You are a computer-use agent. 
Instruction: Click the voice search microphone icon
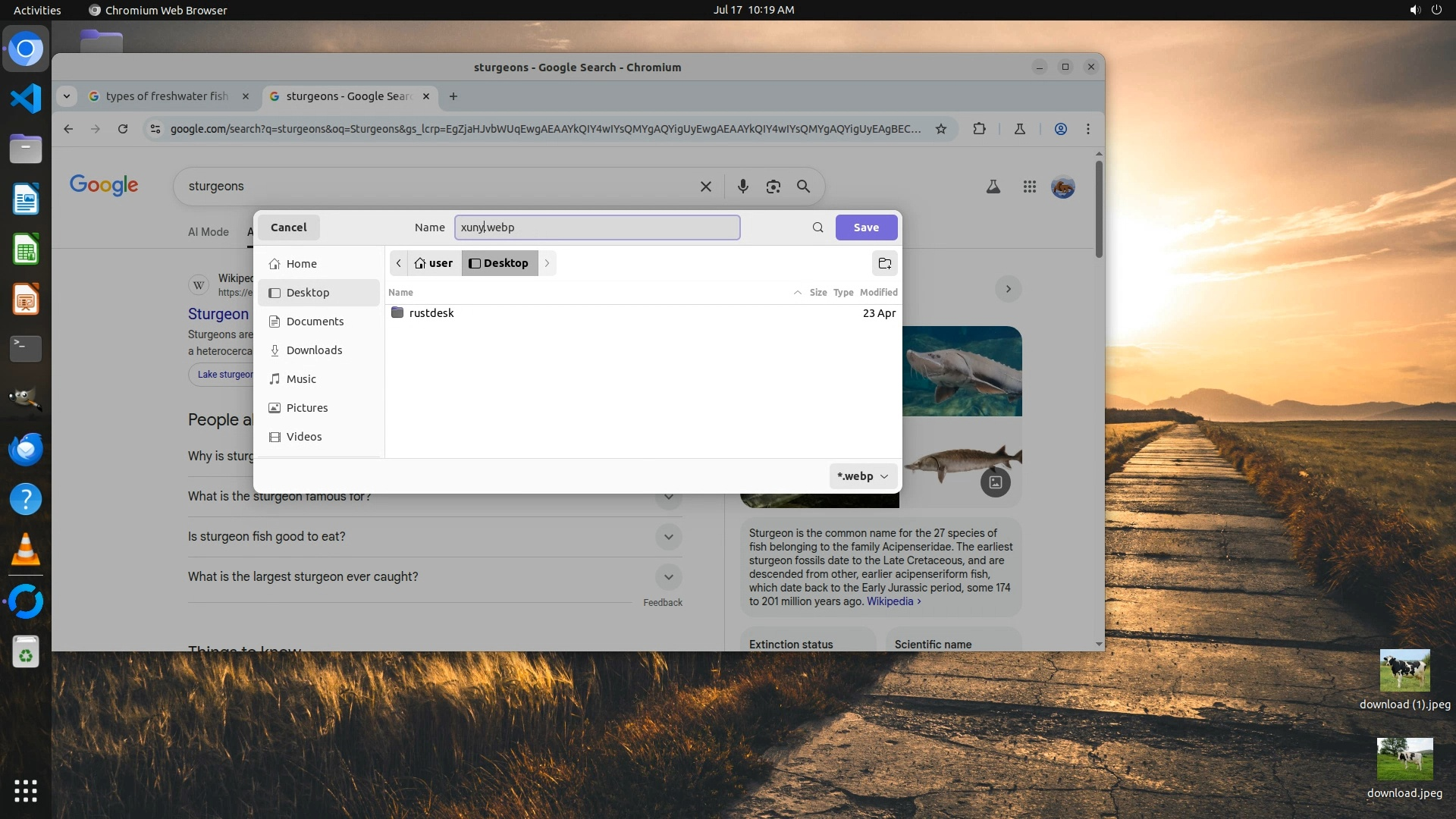tap(742, 187)
